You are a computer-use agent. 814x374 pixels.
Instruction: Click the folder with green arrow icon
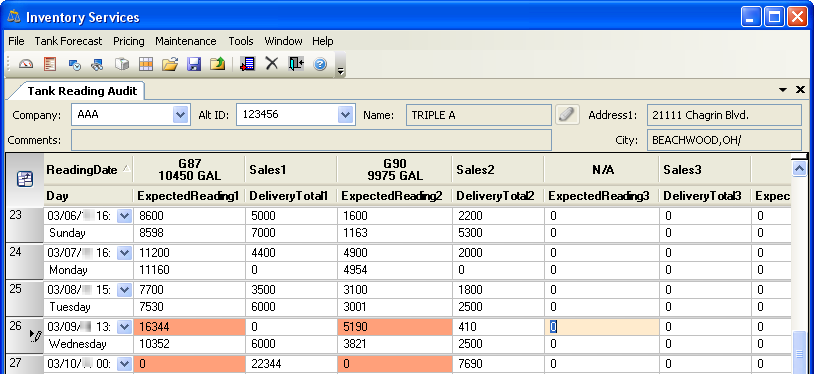click(x=218, y=64)
